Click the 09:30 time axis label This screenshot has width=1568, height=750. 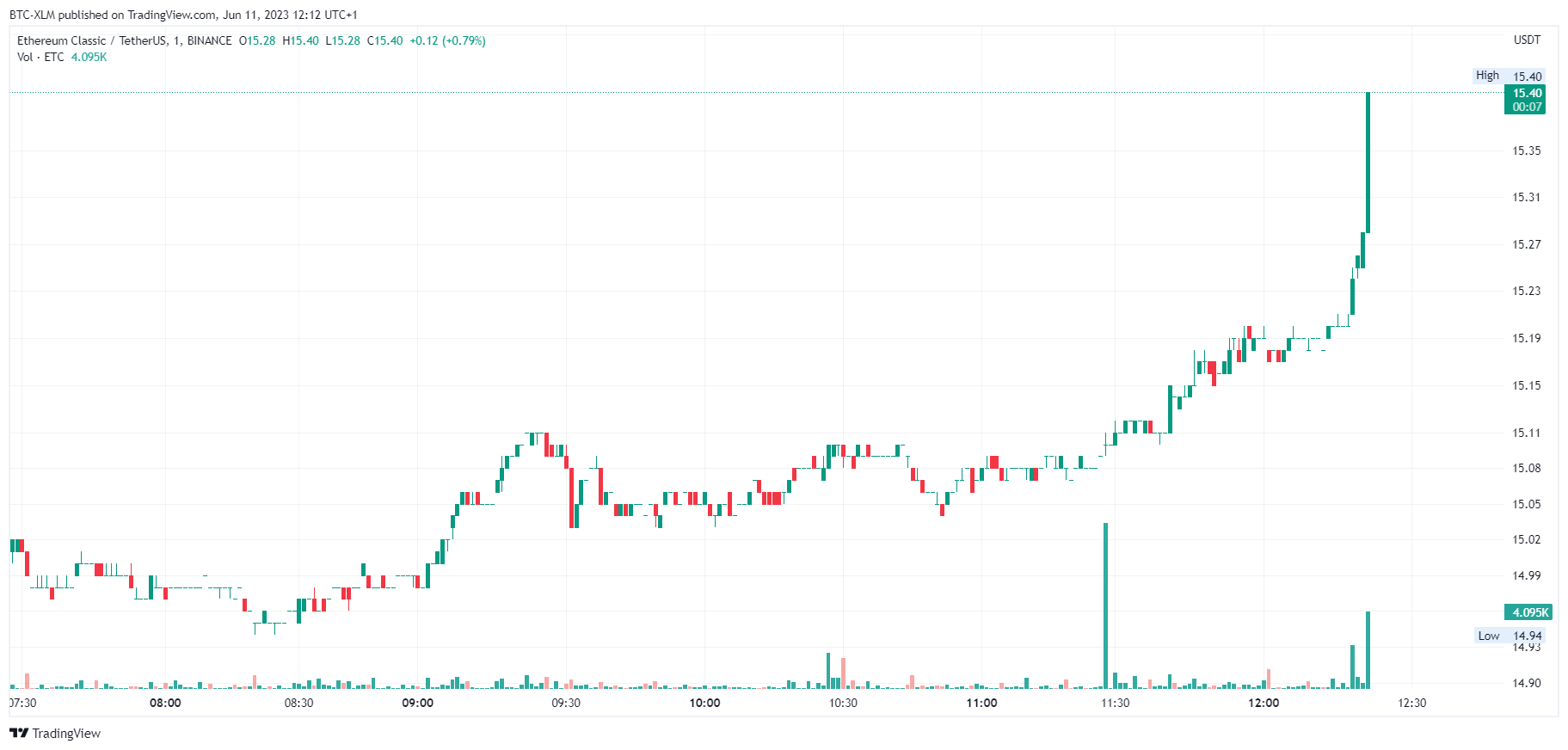coord(566,703)
